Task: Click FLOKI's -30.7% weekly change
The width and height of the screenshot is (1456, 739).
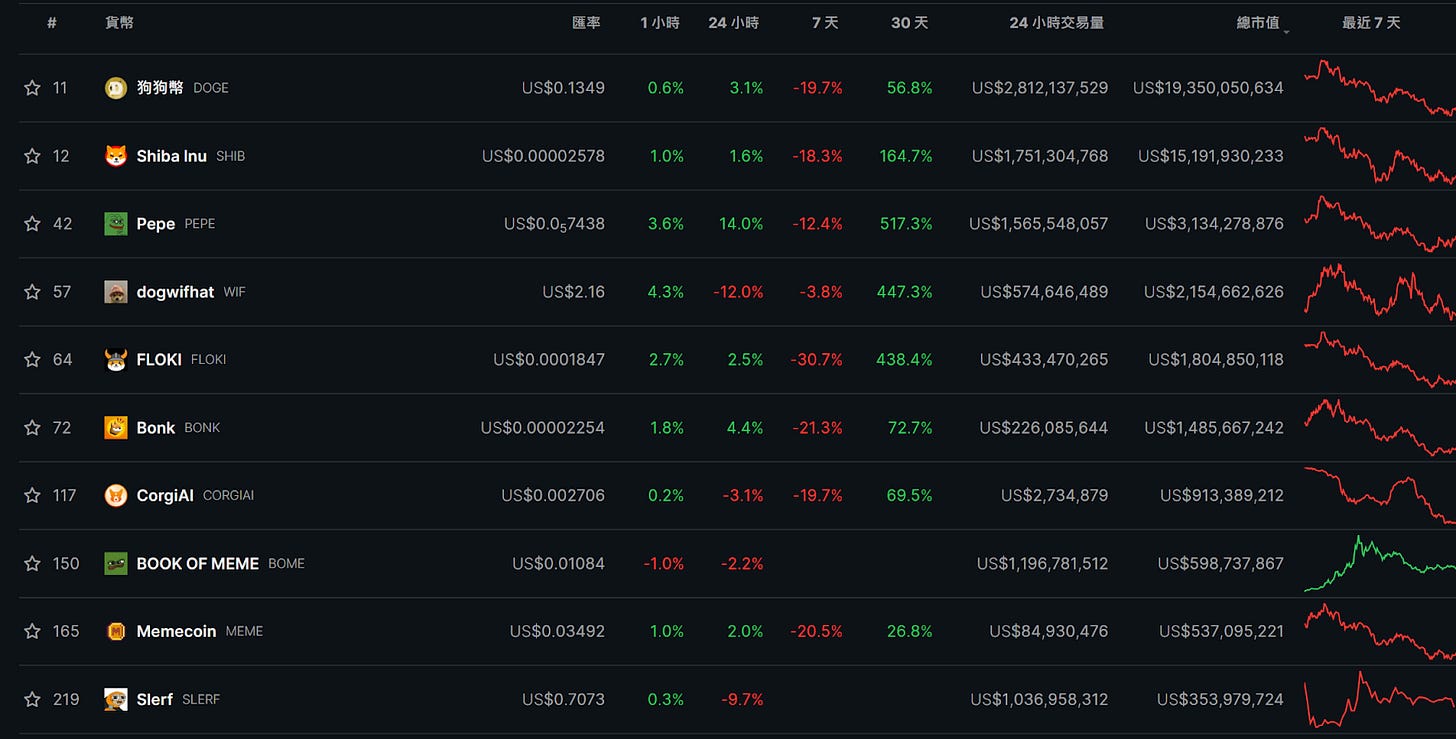Action: pos(816,360)
